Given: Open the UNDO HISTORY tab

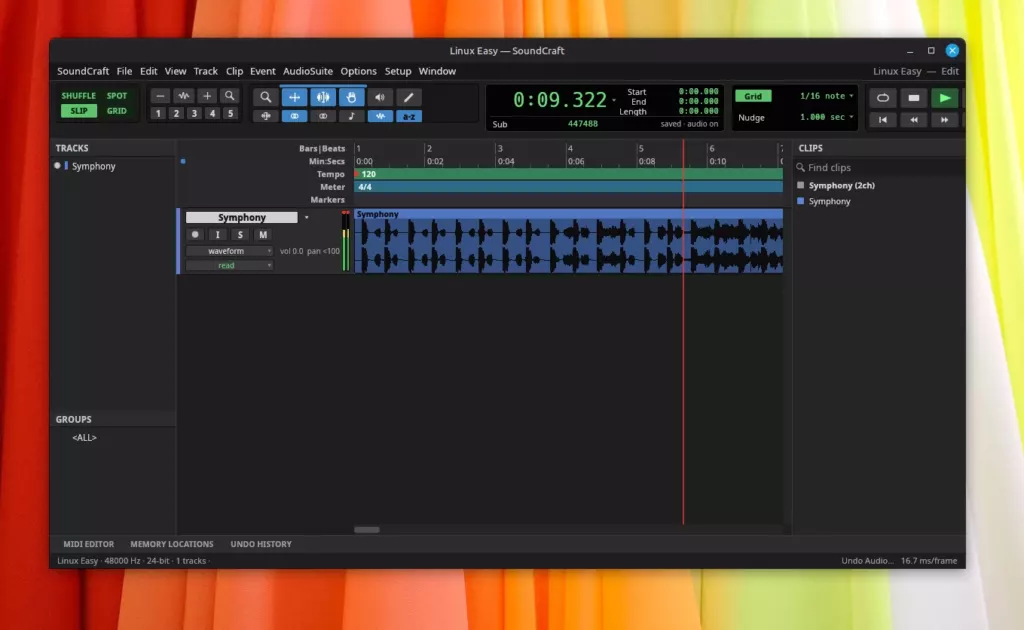Looking at the screenshot, I should [x=261, y=544].
